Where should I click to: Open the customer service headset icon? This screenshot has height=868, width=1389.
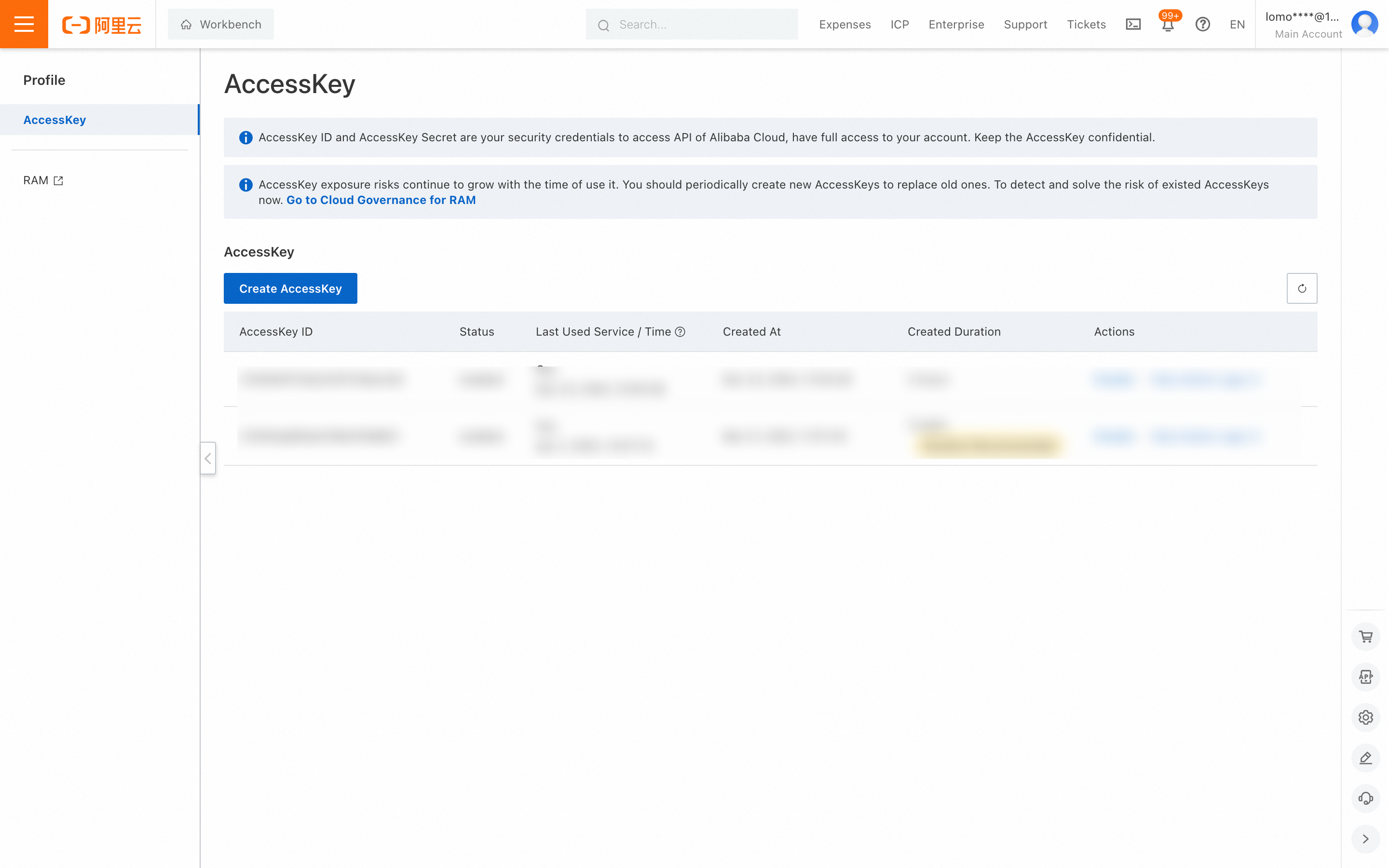(x=1365, y=798)
